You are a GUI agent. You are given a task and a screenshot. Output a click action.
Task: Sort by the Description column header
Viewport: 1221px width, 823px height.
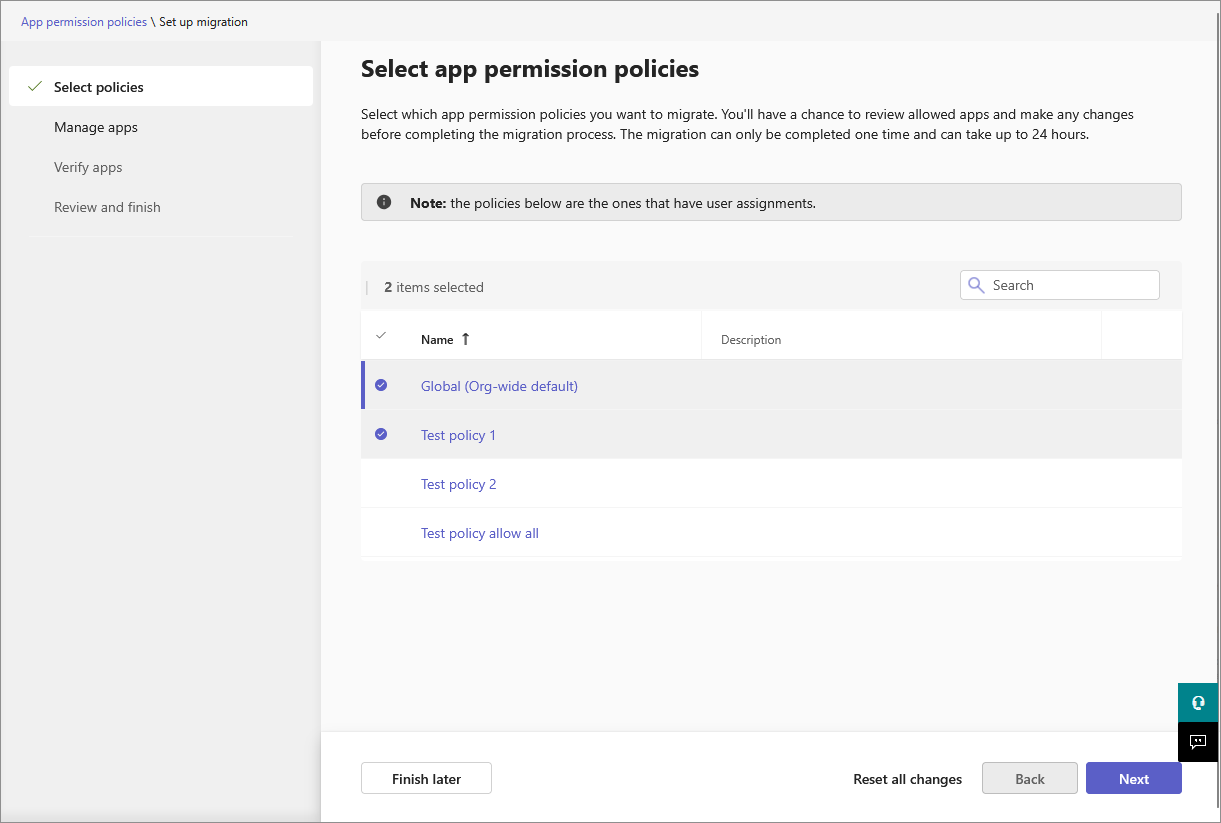coord(751,340)
